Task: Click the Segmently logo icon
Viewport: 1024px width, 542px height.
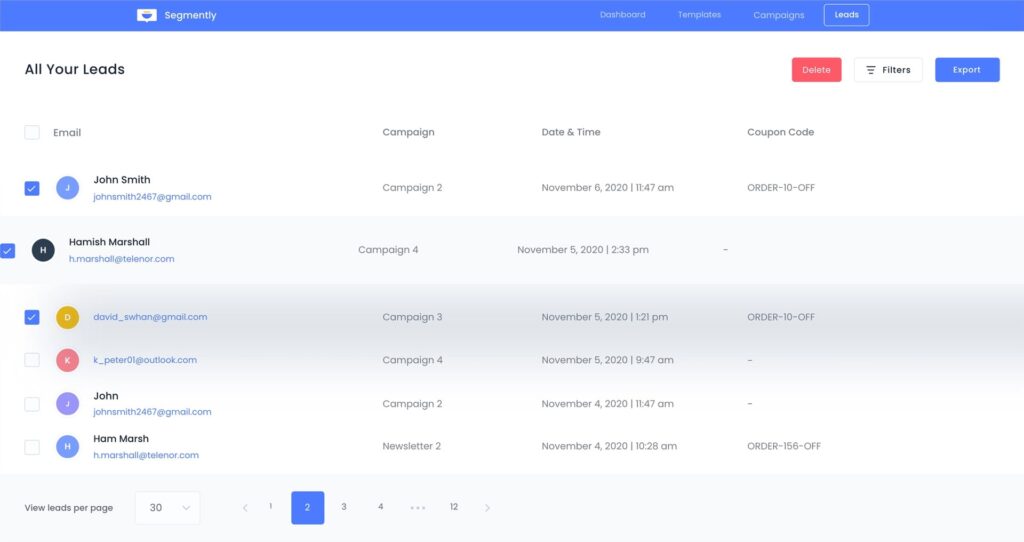Action: (x=146, y=15)
